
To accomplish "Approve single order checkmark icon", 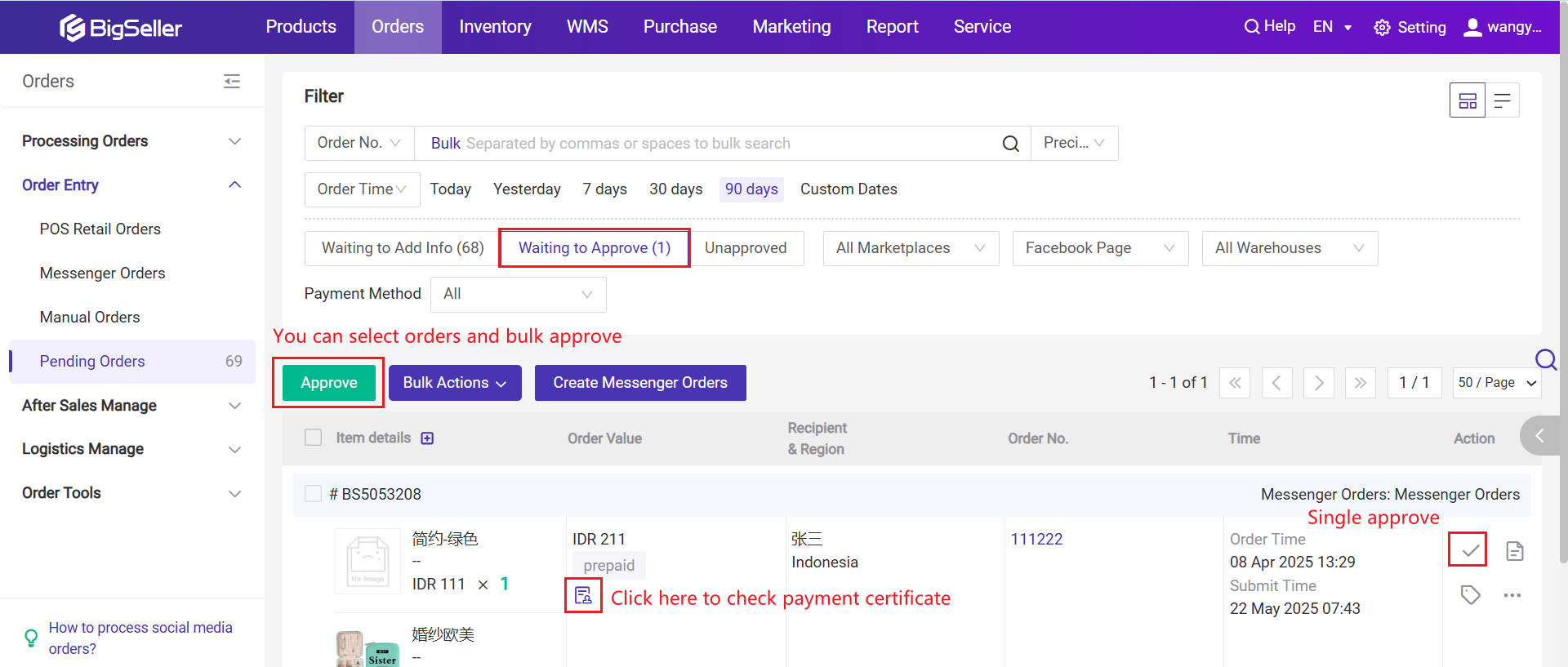I will tap(1469, 550).
